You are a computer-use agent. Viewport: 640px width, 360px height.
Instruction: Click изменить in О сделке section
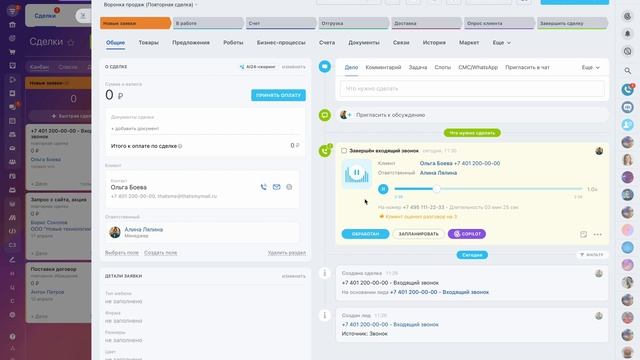[x=293, y=67]
